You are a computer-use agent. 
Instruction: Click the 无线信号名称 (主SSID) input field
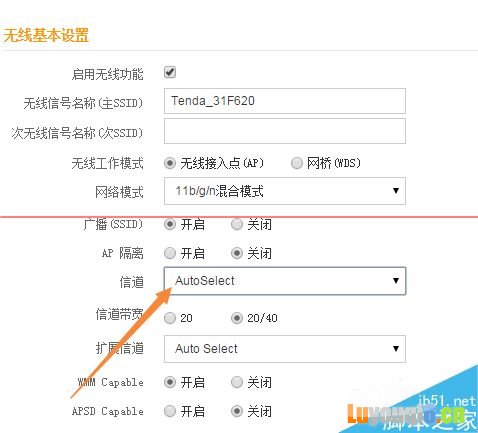pos(285,101)
